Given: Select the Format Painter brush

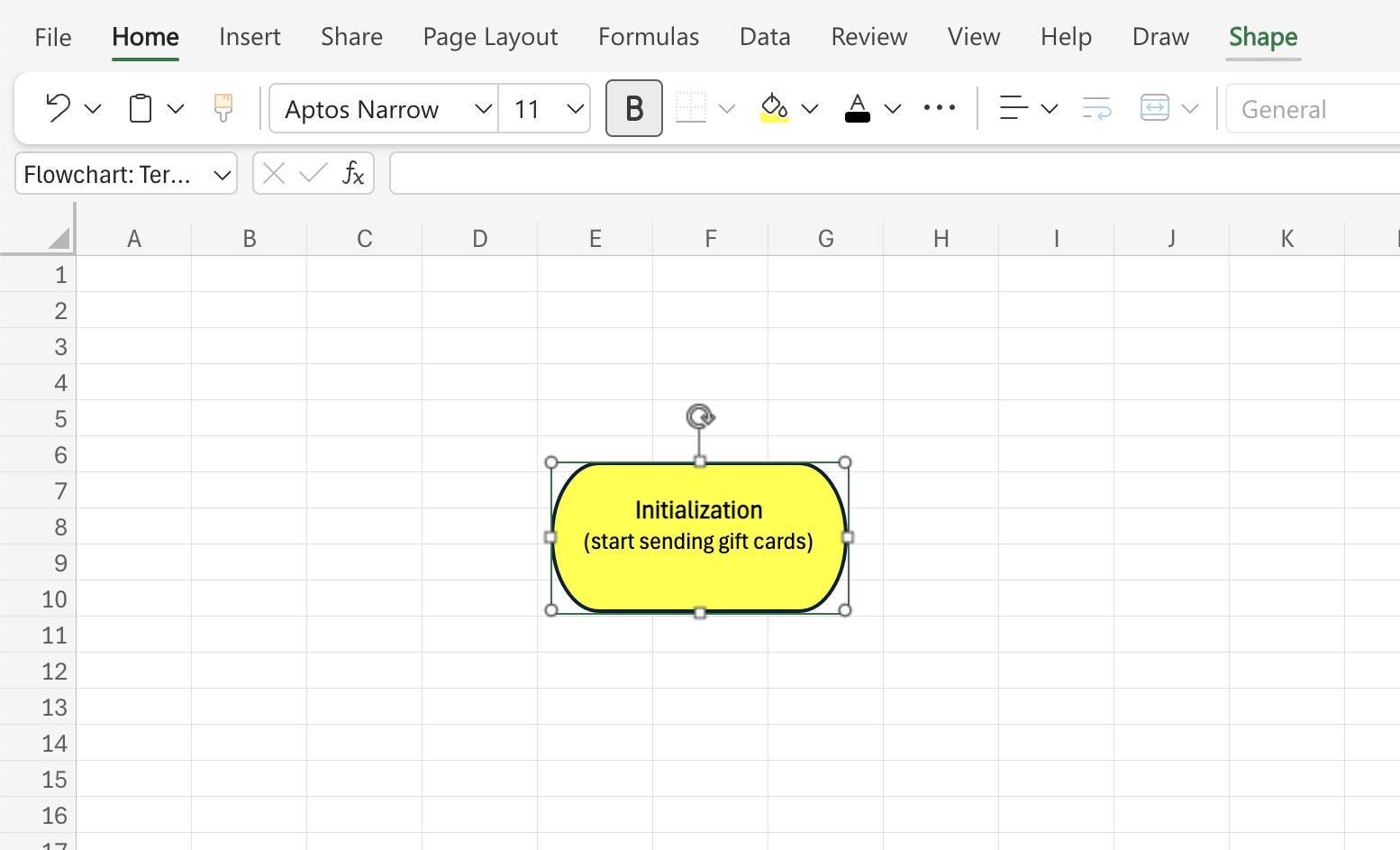Looking at the screenshot, I should tap(223, 108).
